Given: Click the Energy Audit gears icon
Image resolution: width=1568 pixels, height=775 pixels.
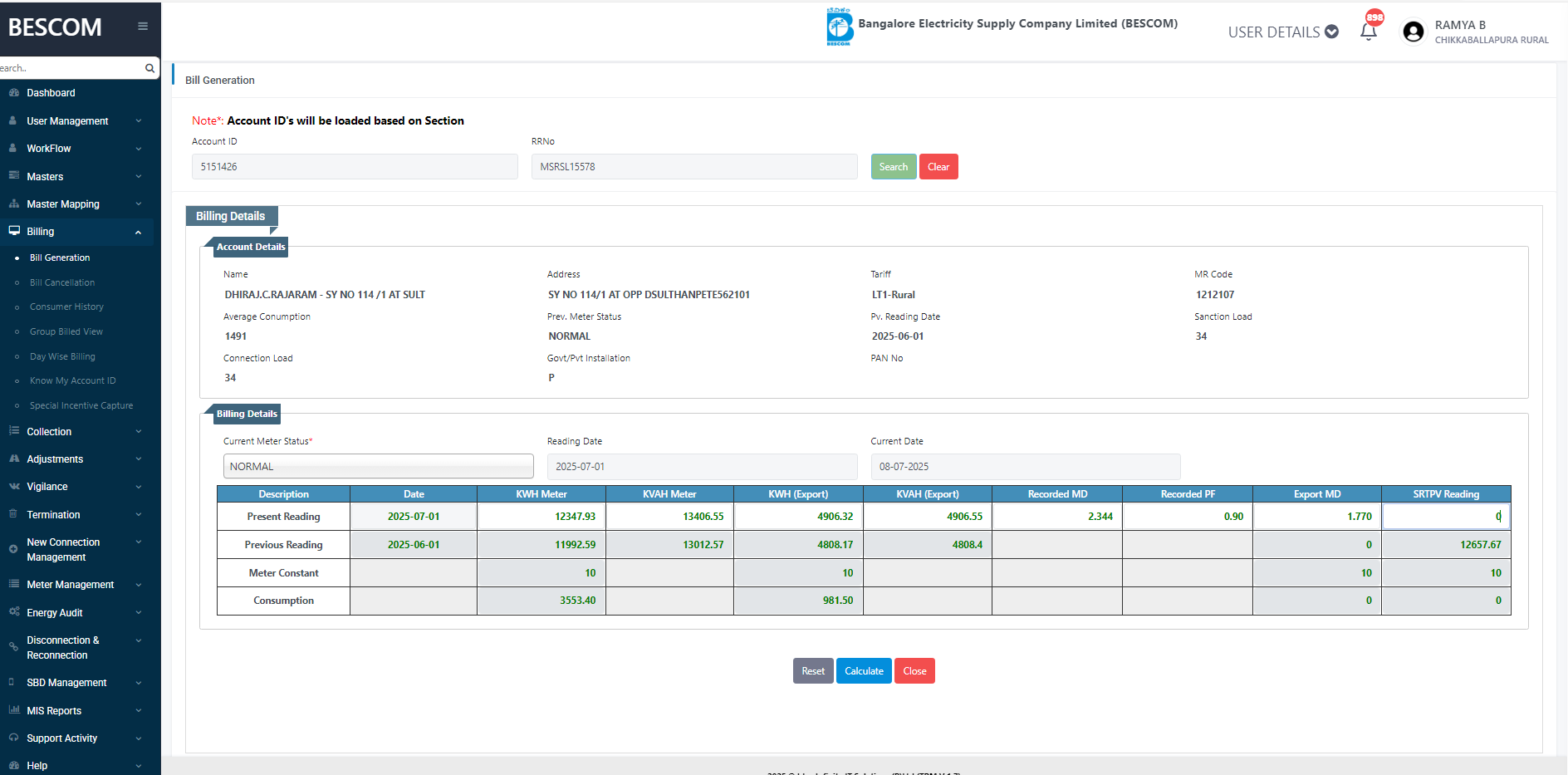Looking at the screenshot, I should (x=14, y=612).
